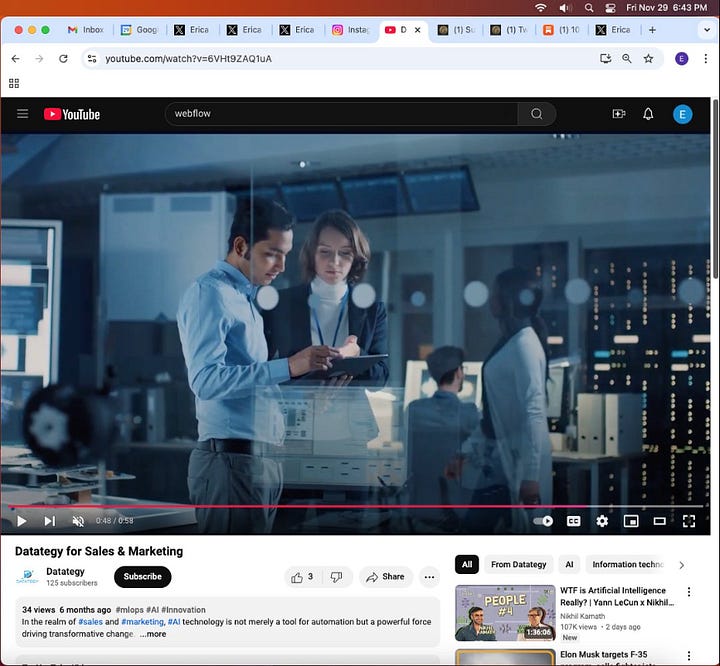Image resolution: width=720 pixels, height=666 pixels.
Task: Open the #sales hashtag link
Action: point(90,622)
